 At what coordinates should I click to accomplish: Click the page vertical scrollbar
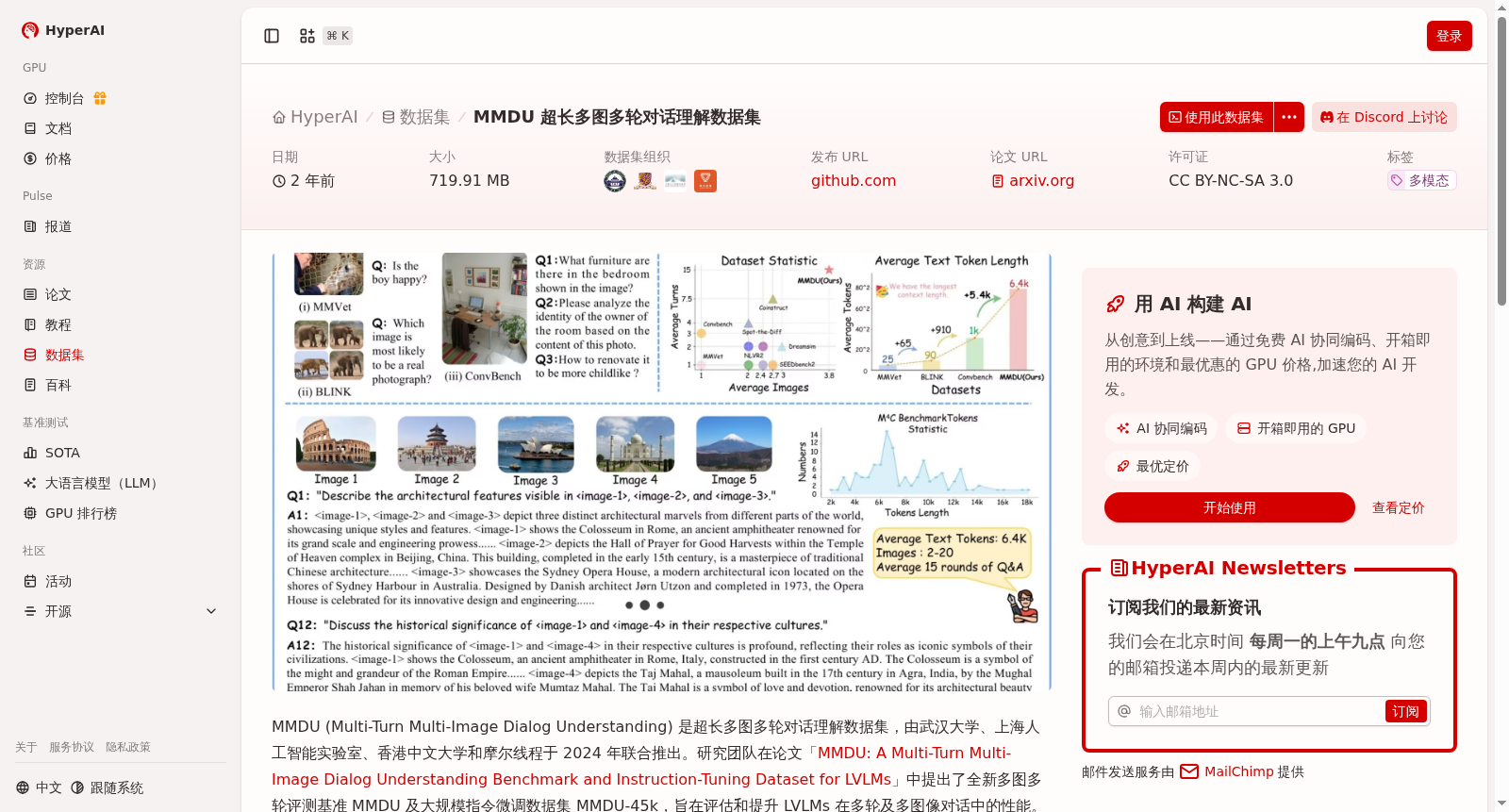(1501, 160)
